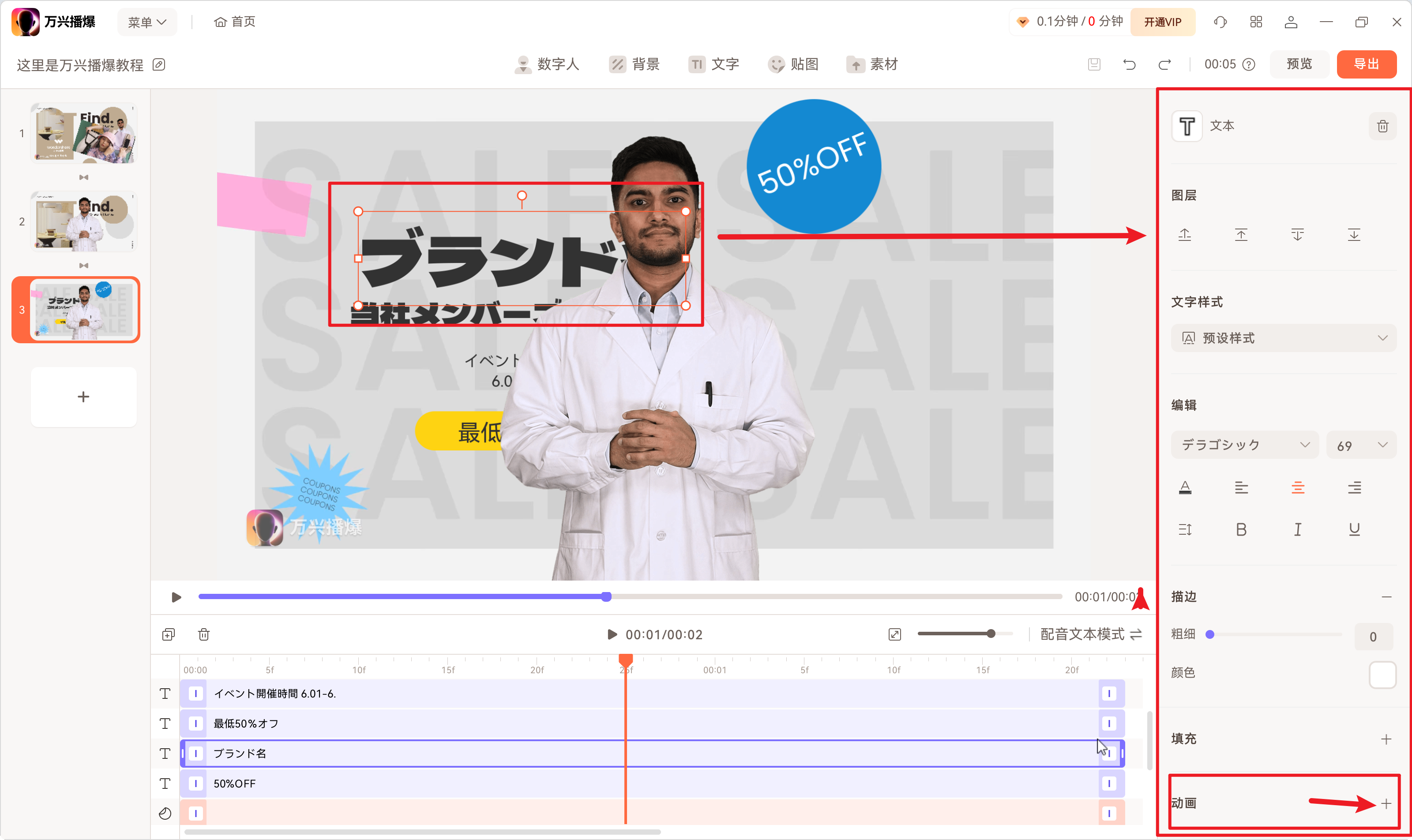Bring layer to the very front
The image size is (1412, 840).
point(1240,234)
